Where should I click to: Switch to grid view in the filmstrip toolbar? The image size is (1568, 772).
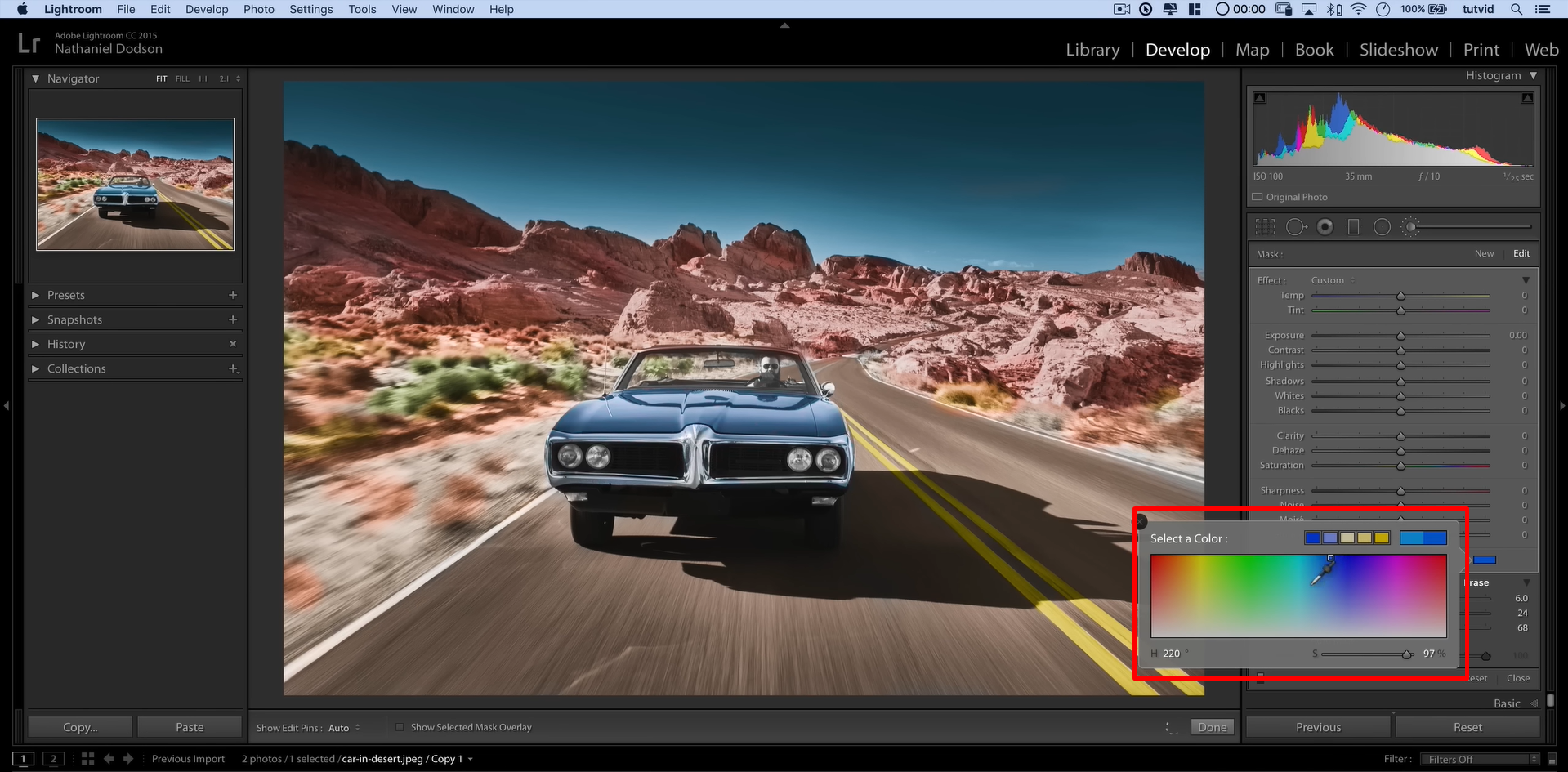[x=88, y=759]
